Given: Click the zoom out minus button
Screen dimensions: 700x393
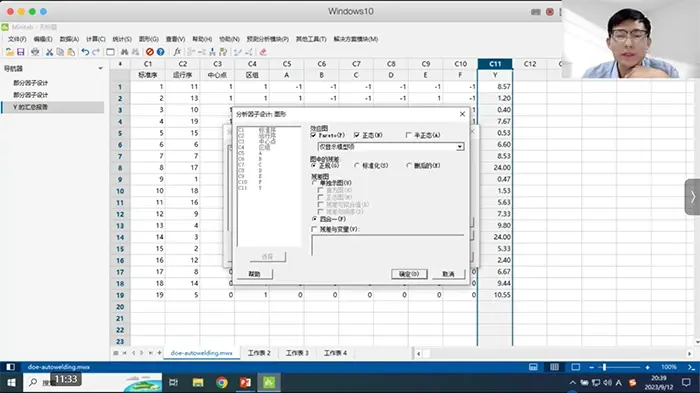Looking at the screenshot, I should [x=591, y=367].
